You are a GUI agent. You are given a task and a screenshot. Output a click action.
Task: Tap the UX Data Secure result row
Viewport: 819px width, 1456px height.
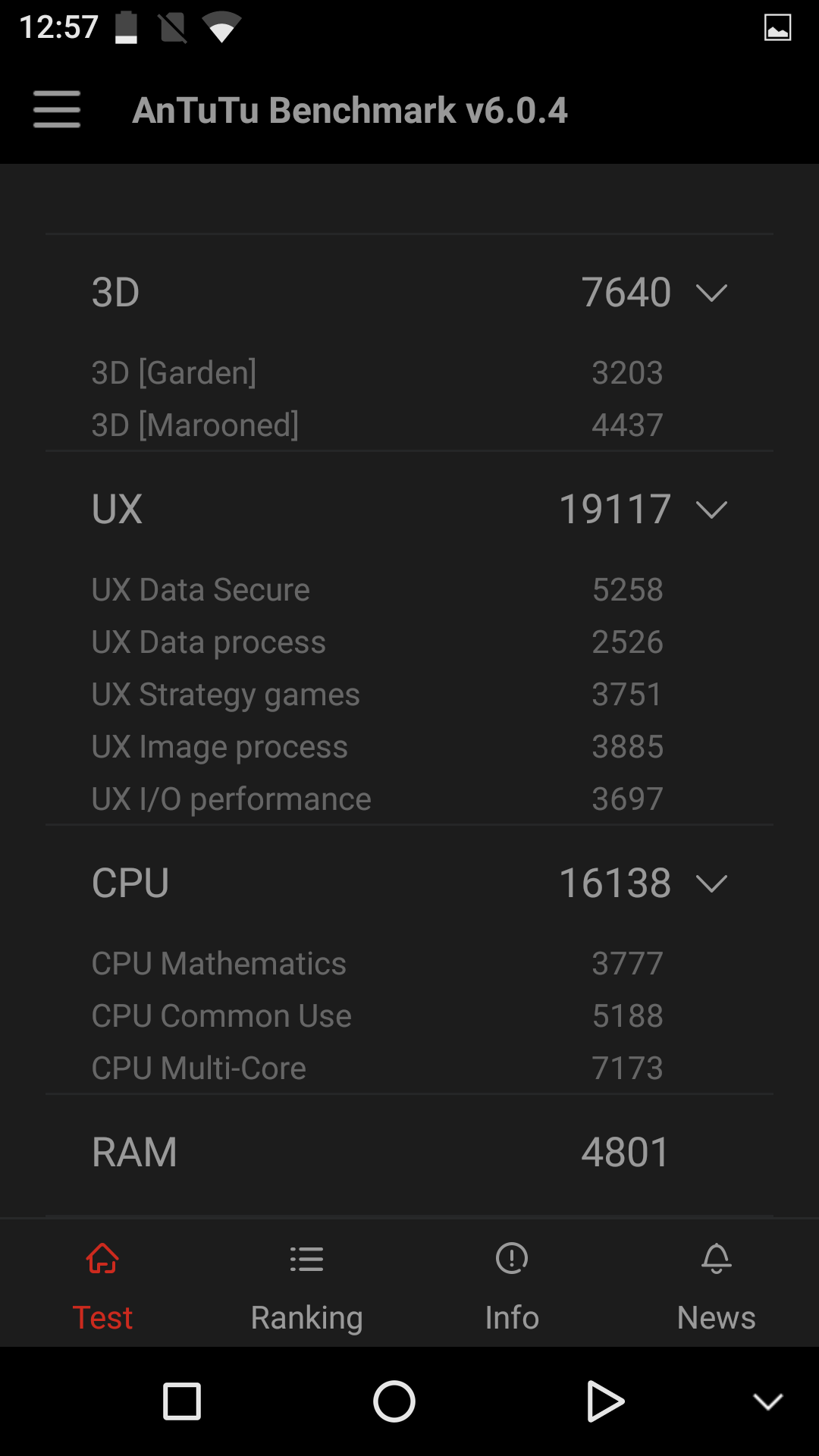(409, 589)
